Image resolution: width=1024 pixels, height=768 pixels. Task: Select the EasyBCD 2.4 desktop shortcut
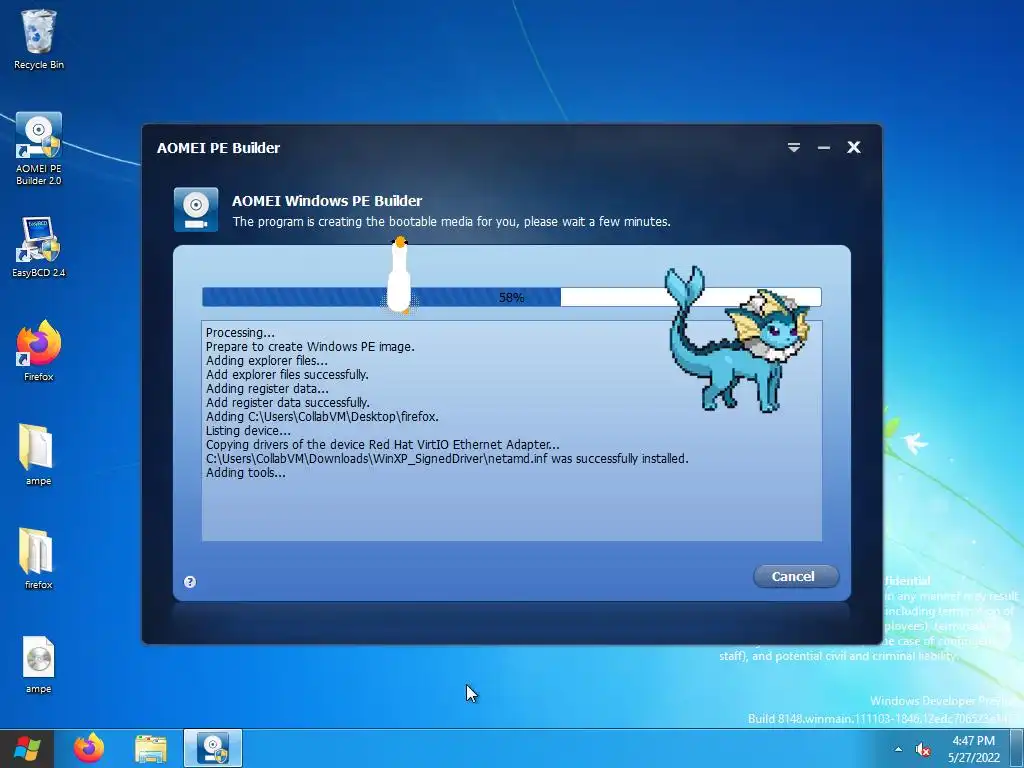pyautogui.click(x=39, y=247)
